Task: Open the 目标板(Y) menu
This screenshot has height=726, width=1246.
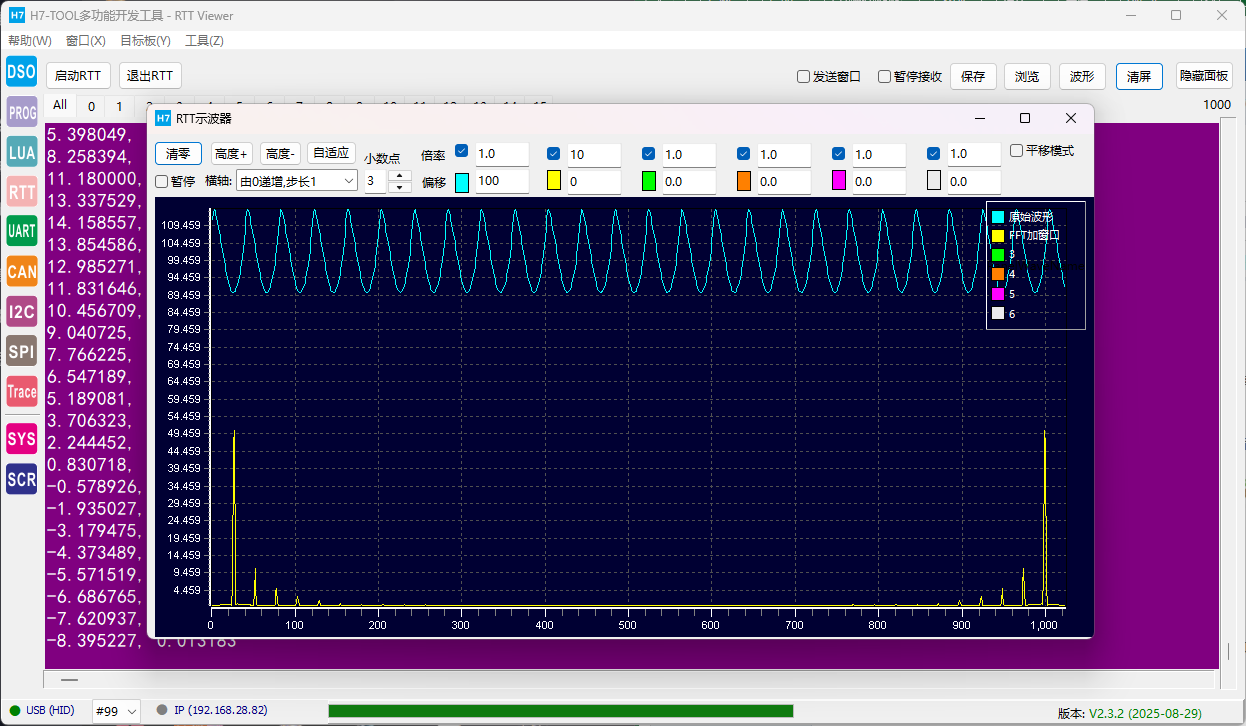Action: (145, 41)
